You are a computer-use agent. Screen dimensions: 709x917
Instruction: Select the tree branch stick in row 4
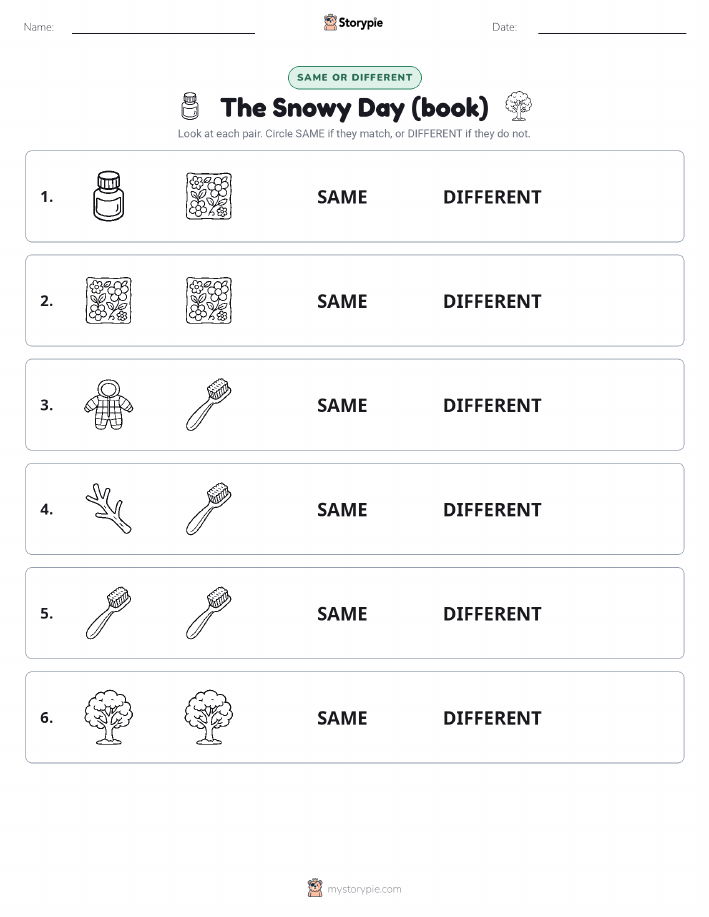pos(108,508)
